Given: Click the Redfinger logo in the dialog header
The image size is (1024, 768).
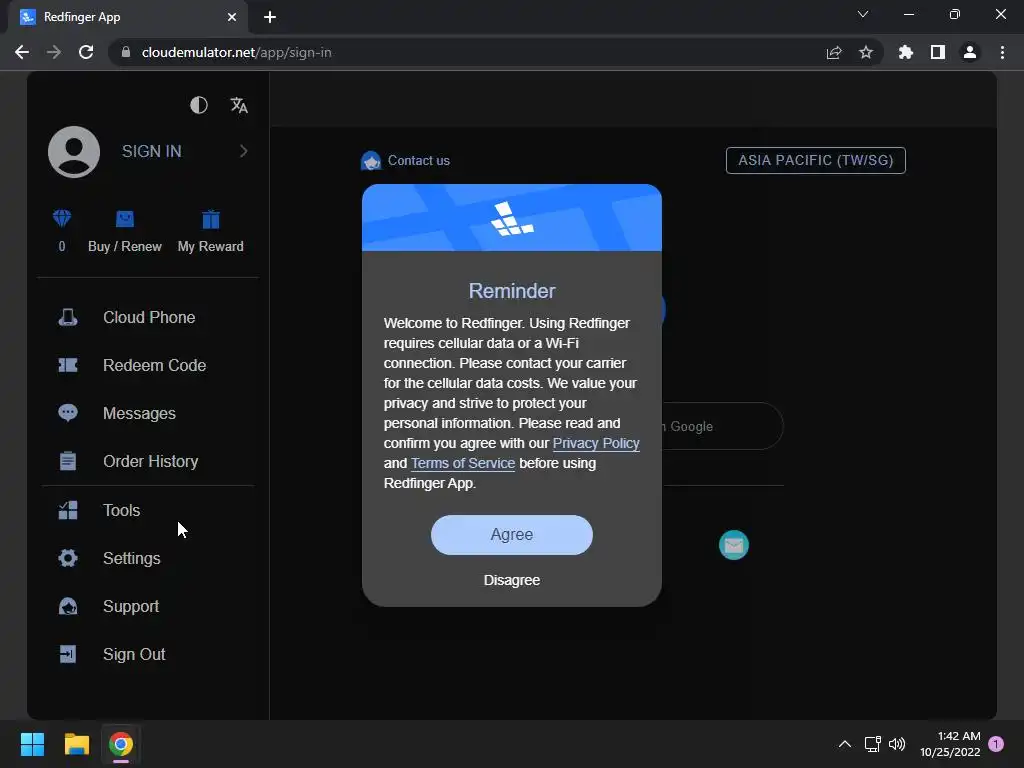Looking at the screenshot, I should click(x=512, y=219).
